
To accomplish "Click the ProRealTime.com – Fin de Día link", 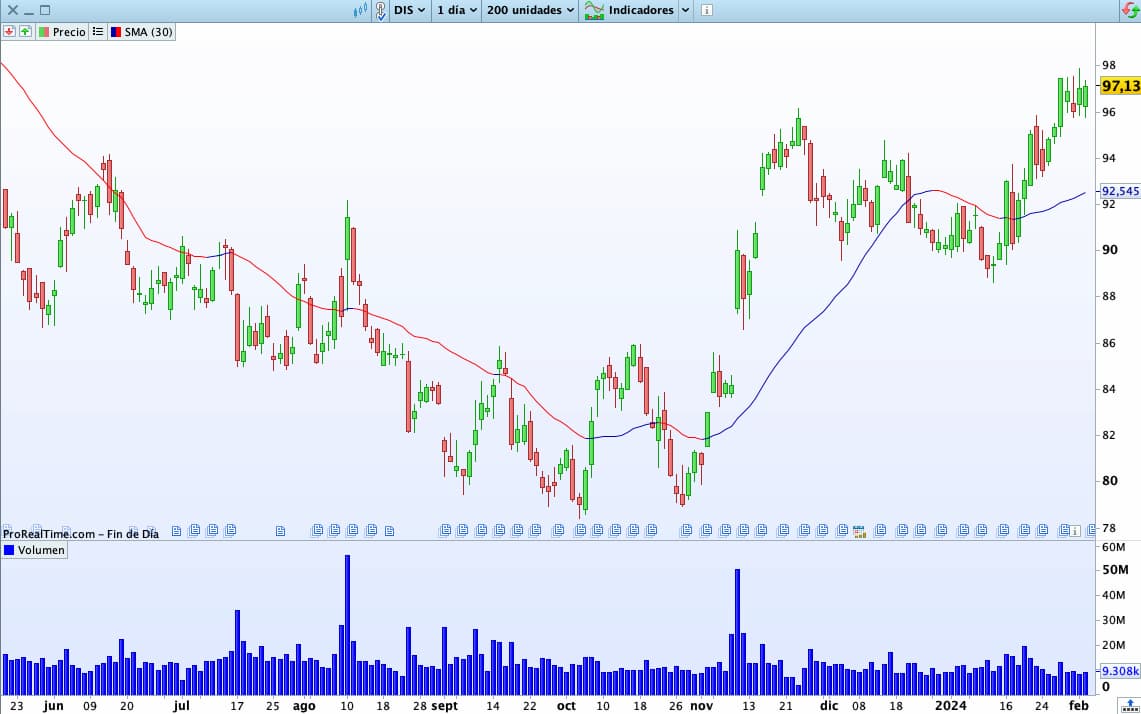I will coord(81,534).
